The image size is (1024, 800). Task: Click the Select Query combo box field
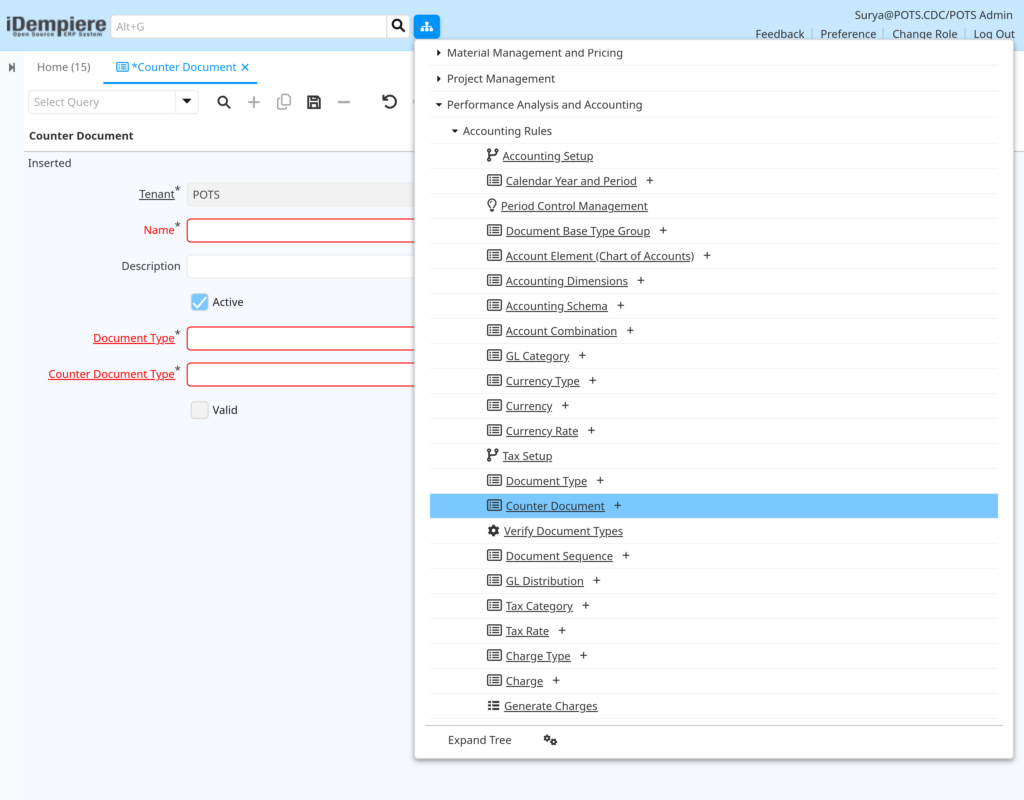[x=103, y=102]
